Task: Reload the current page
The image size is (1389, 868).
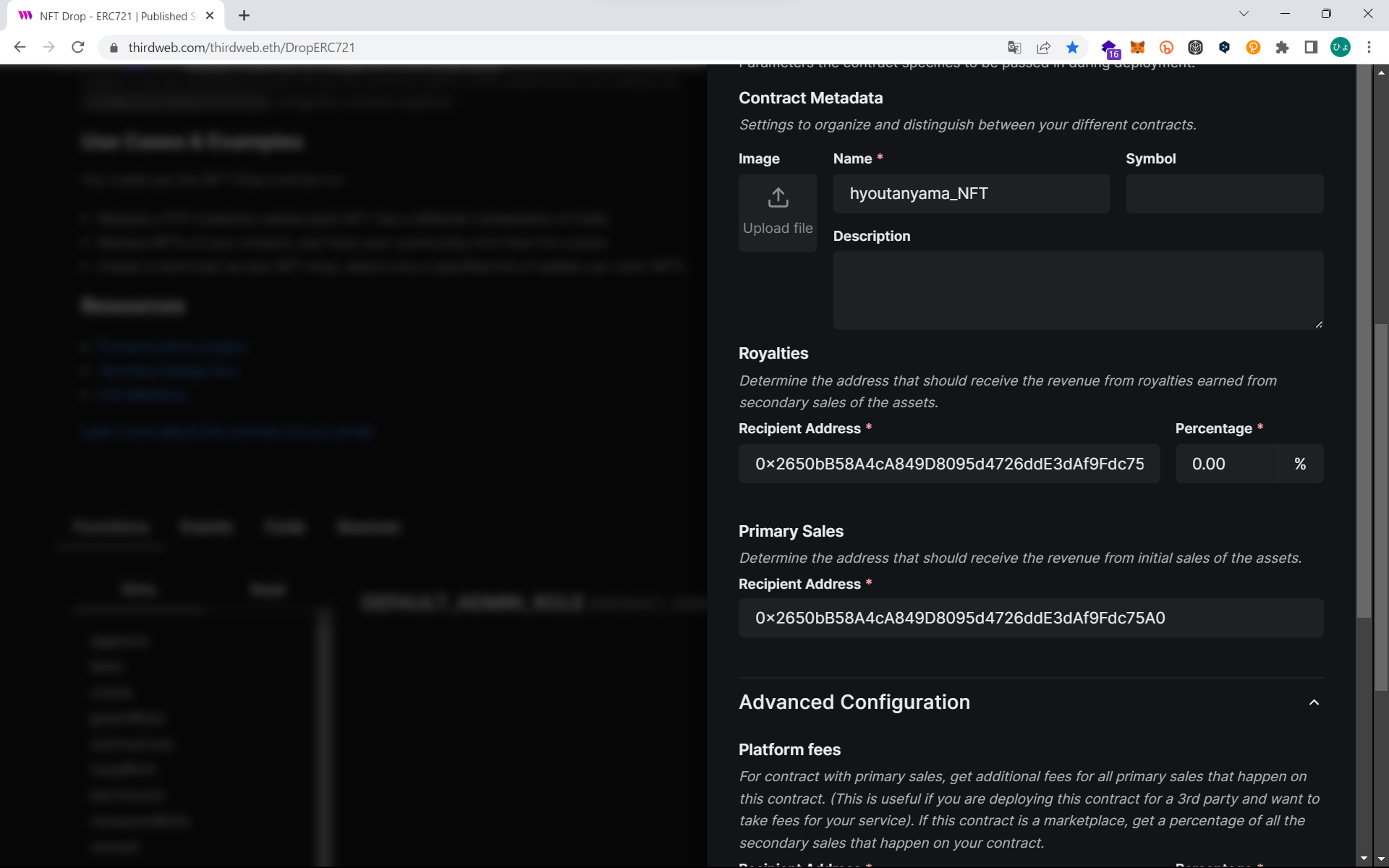Action: click(78, 48)
